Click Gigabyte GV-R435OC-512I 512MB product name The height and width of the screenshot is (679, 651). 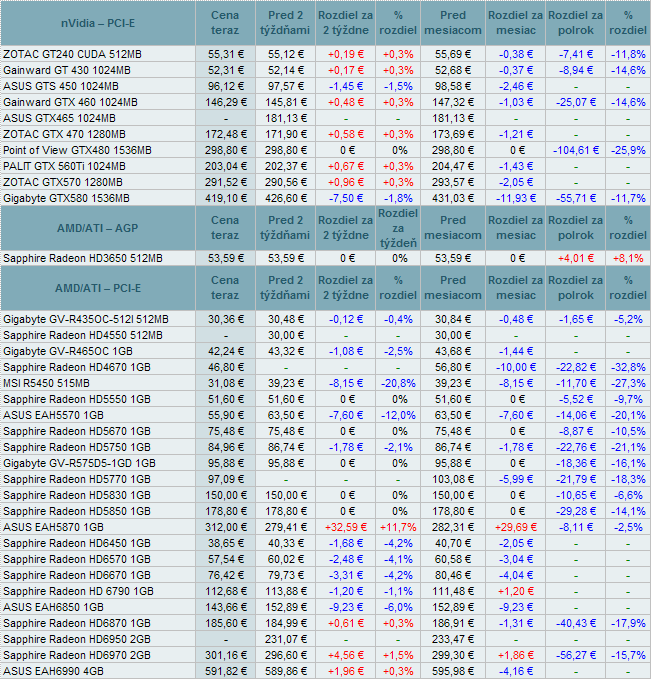pos(86,320)
